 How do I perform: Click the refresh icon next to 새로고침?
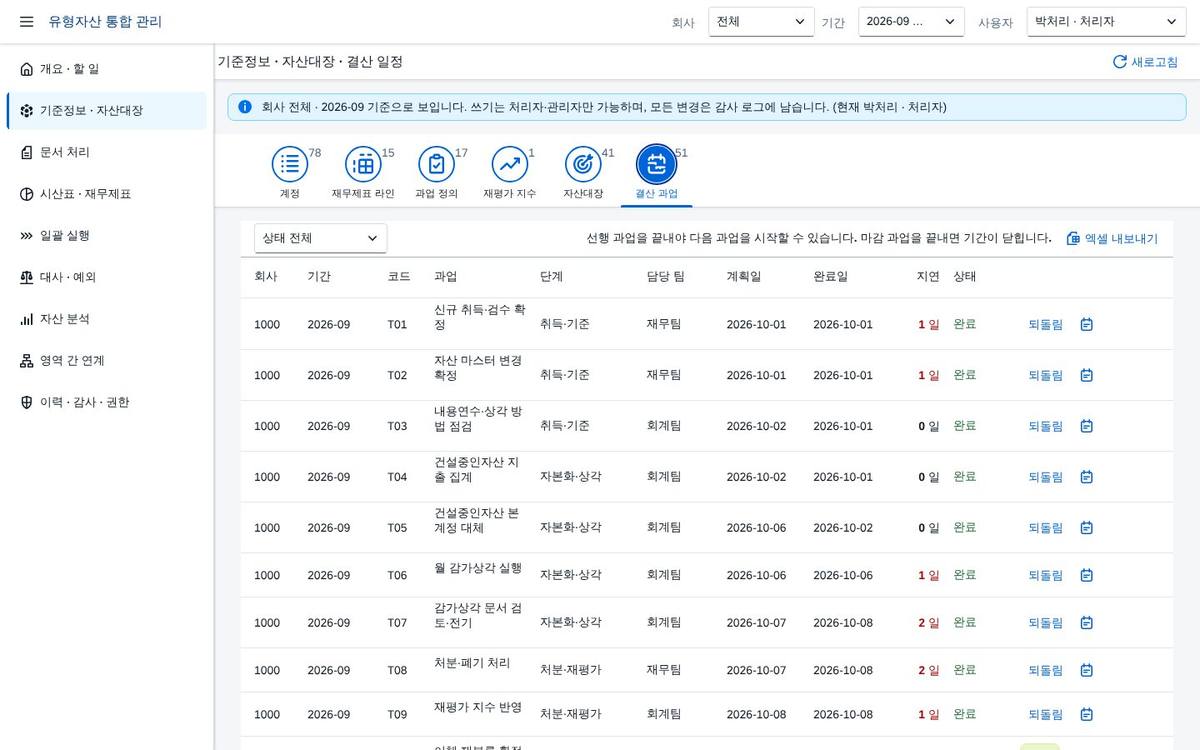1120,62
